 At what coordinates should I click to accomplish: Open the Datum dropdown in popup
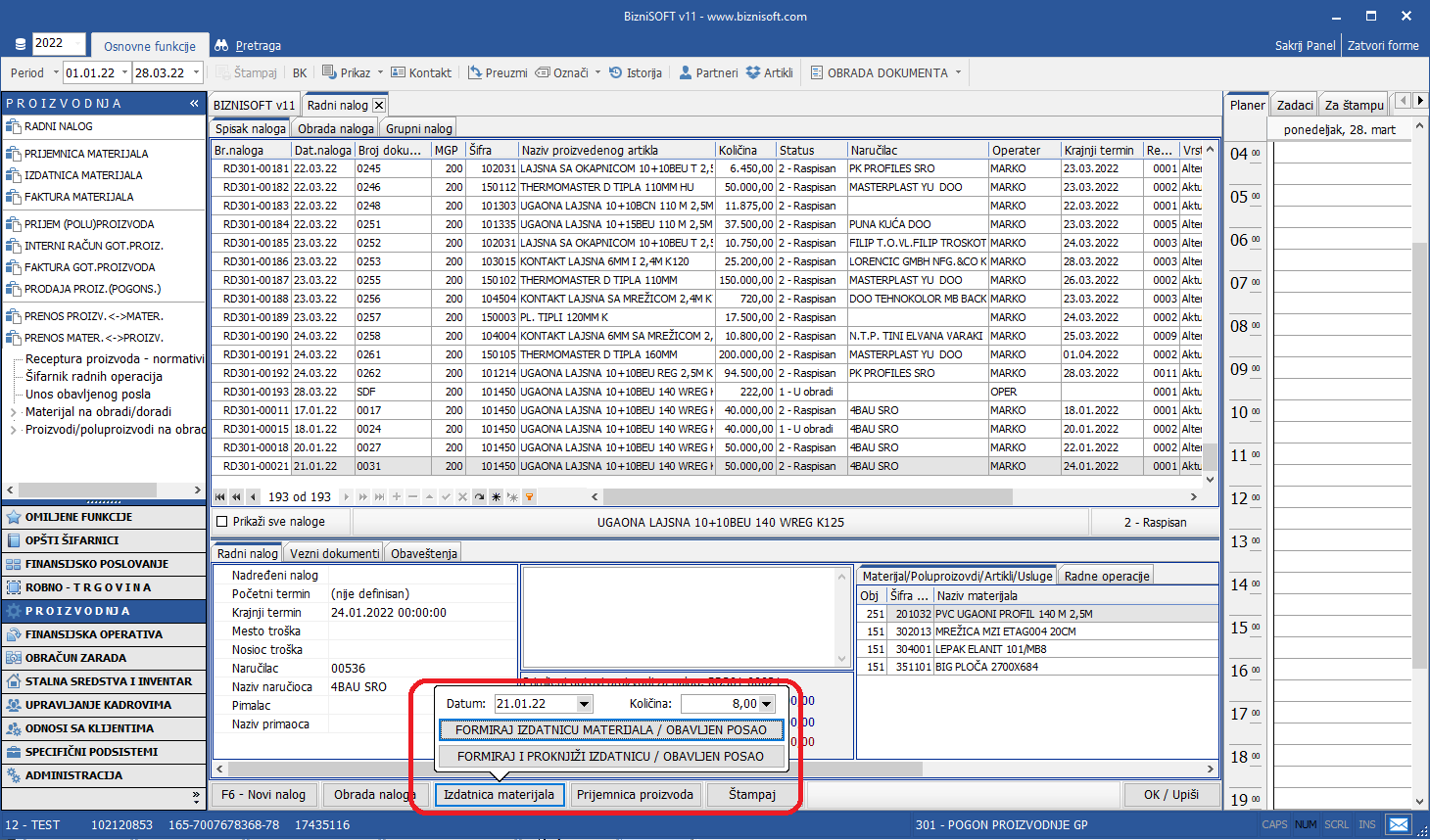584,704
